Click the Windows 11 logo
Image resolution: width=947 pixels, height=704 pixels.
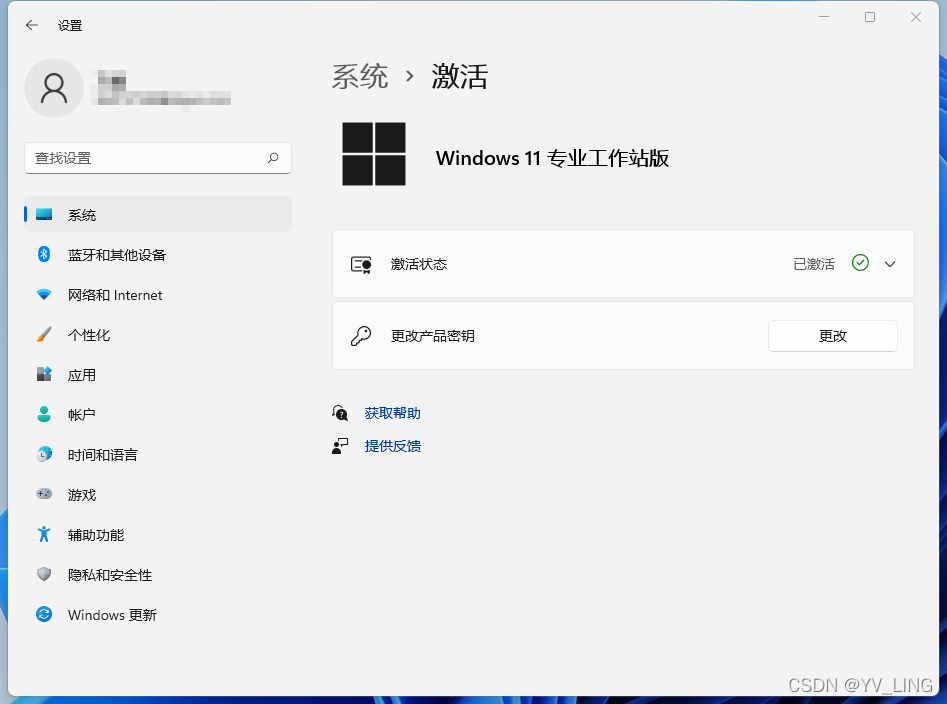click(374, 154)
